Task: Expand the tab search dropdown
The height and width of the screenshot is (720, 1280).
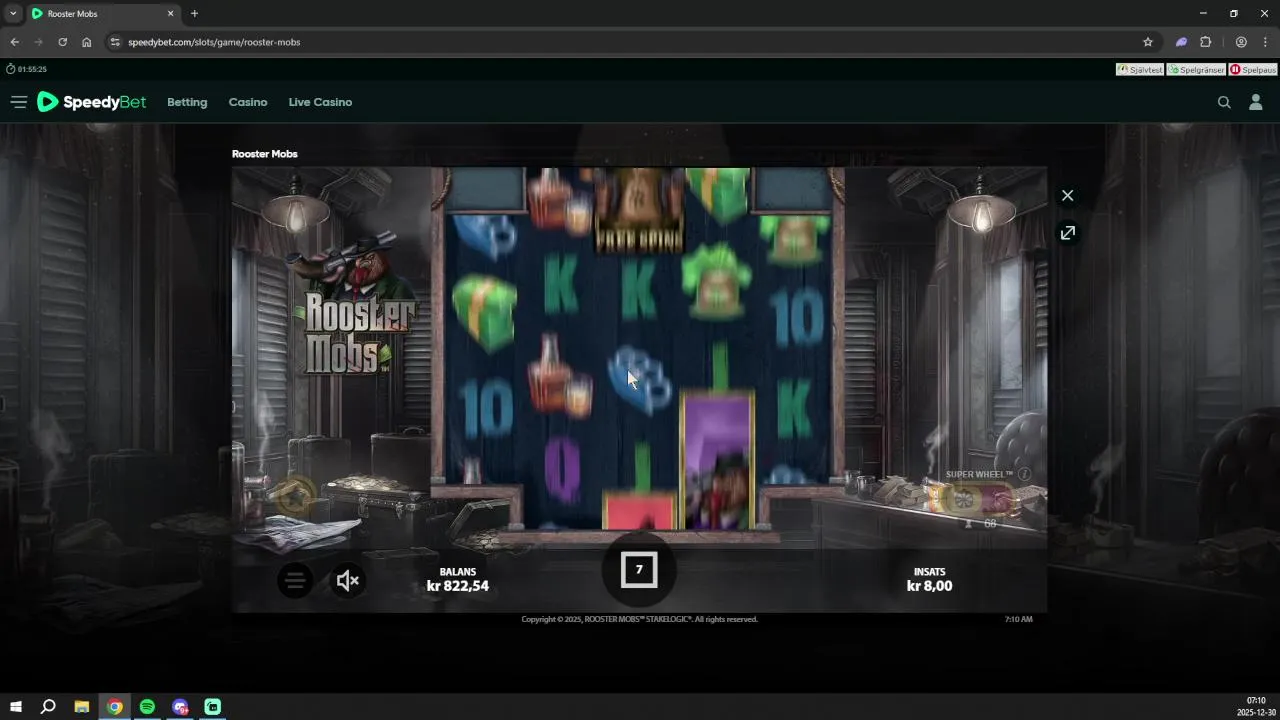Action: click(x=12, y=14)
